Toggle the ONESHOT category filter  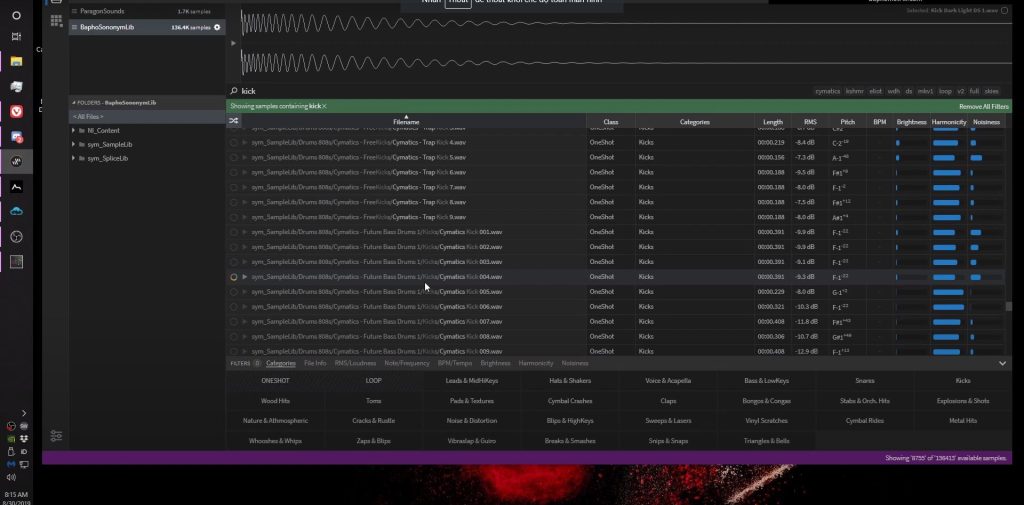tap(275, 380)
